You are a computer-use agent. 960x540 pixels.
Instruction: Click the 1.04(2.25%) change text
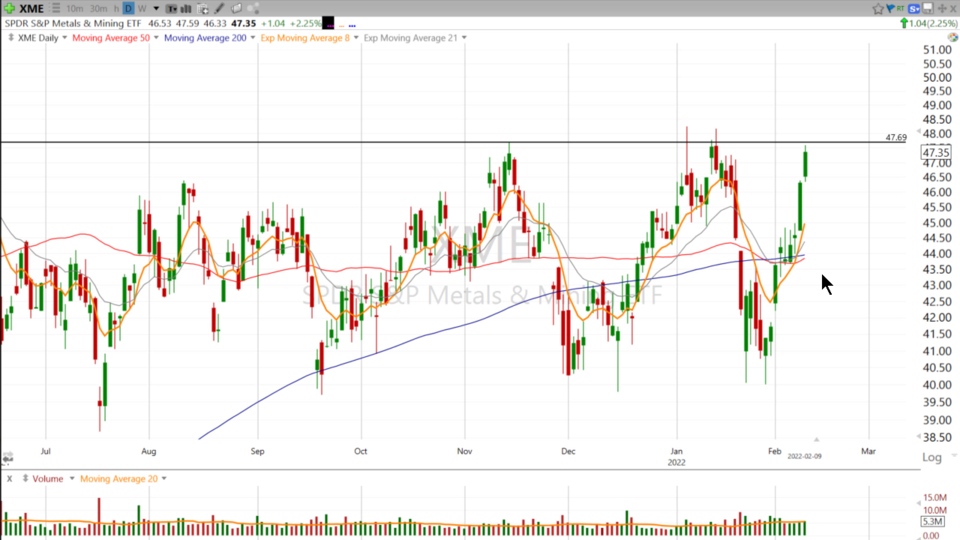[x=933, y=23]
